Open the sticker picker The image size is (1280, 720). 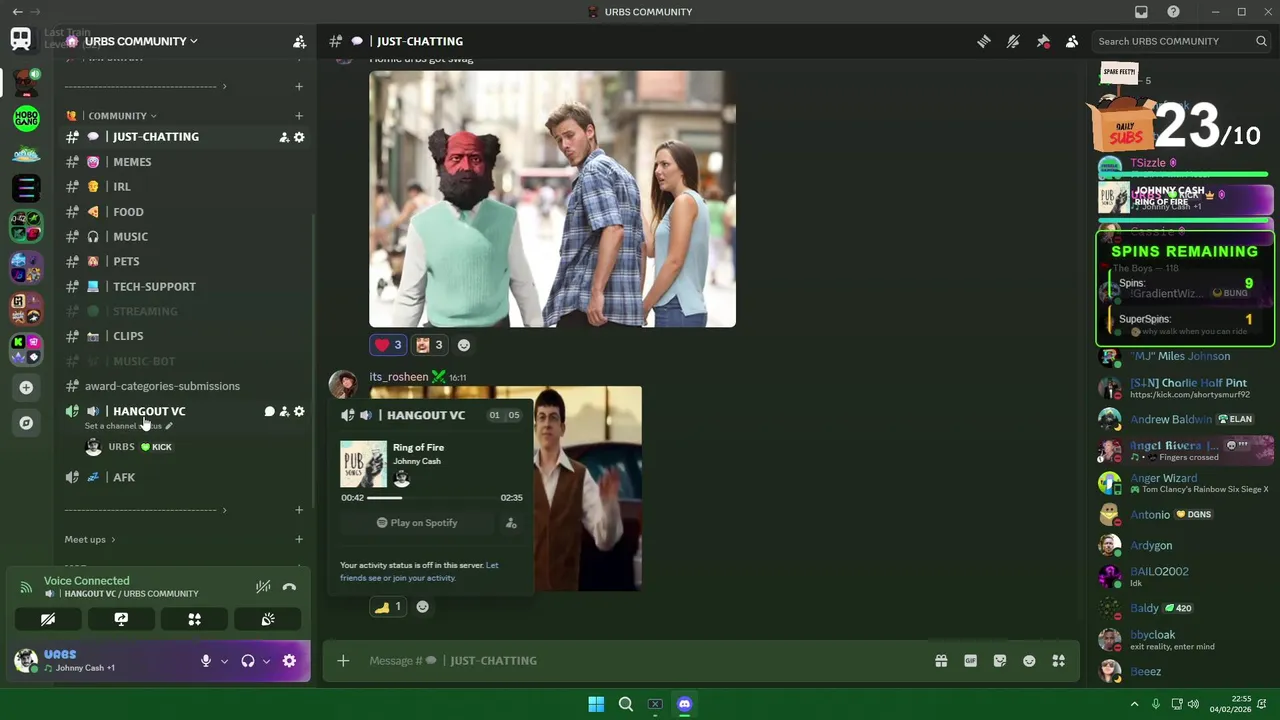click(x=999, y=661)
